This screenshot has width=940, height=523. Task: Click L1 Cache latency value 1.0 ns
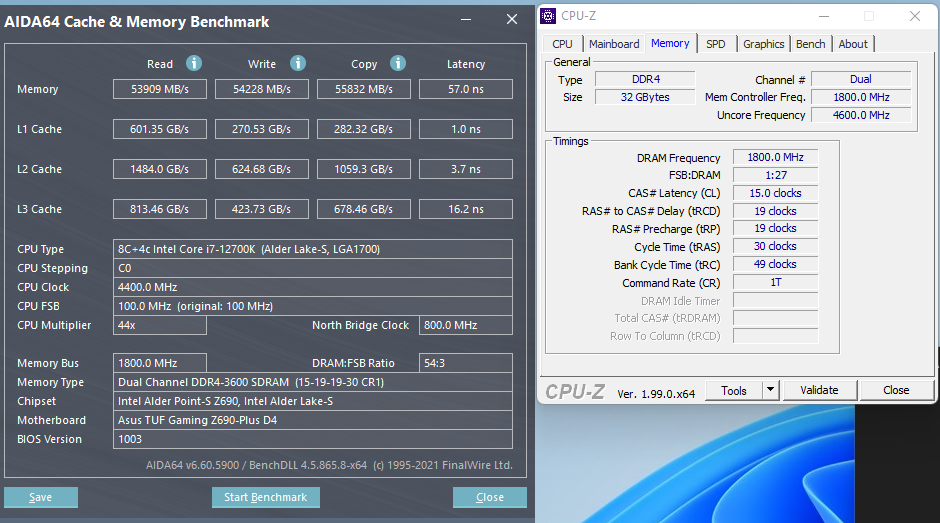466,129
